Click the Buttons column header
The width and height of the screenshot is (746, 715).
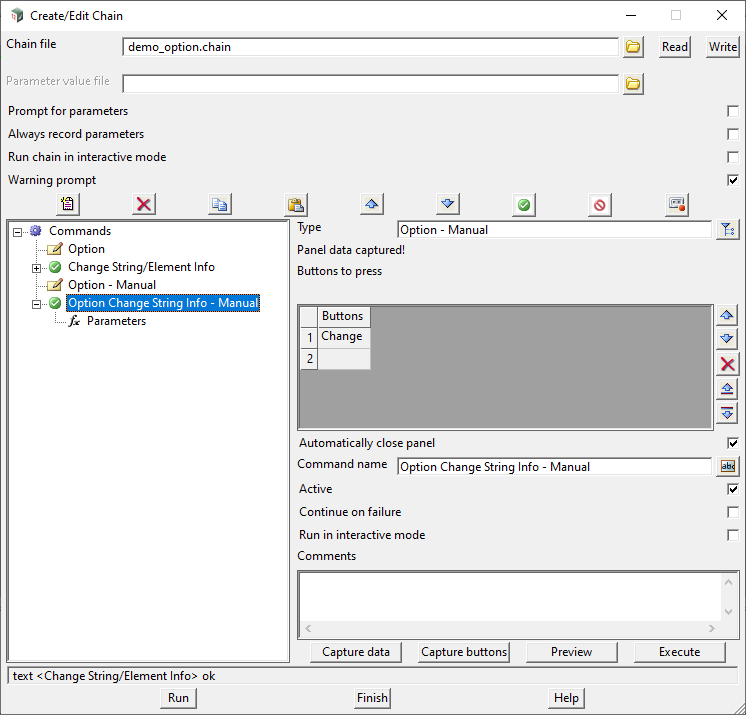(344, 316)
